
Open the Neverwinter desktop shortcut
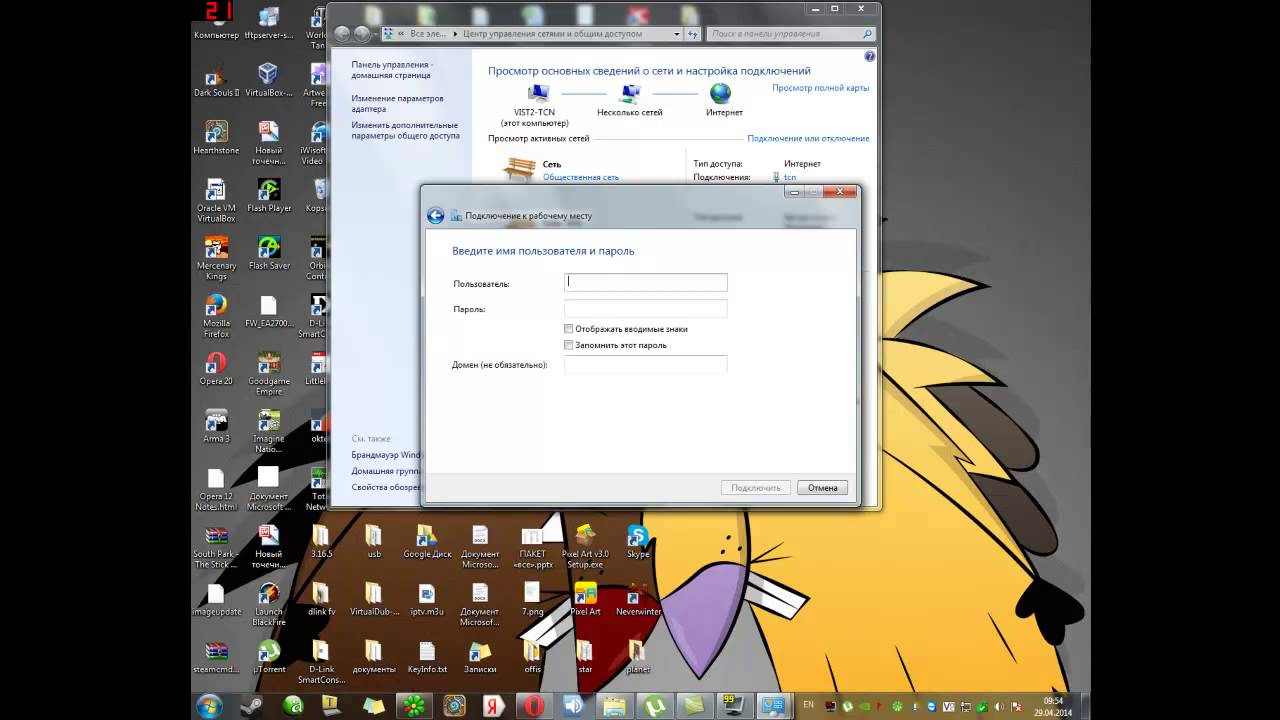(x=637, y=598)
